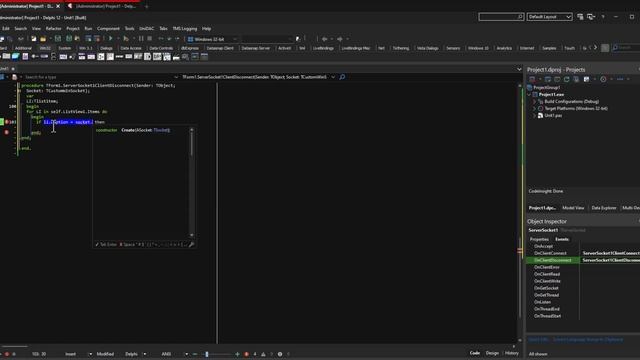Click the warning triangle icon in status bar

point(263,354)
